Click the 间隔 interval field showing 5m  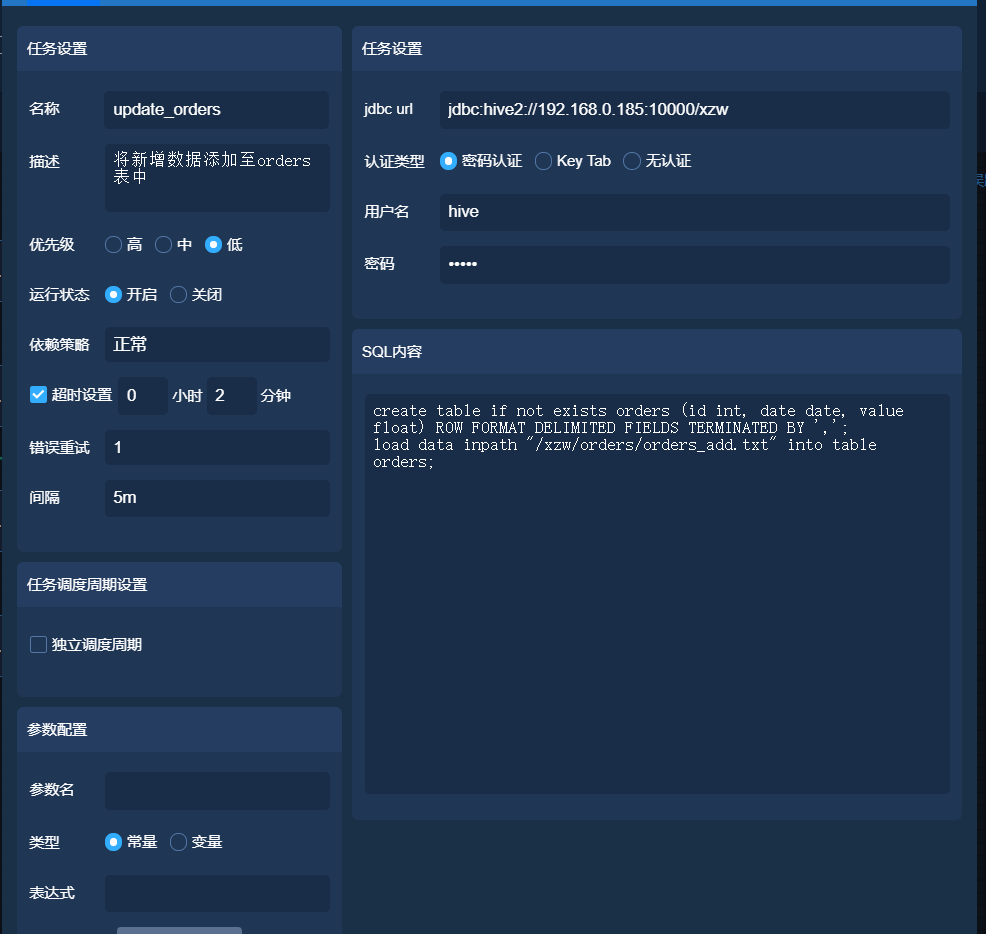pos(217,498)
